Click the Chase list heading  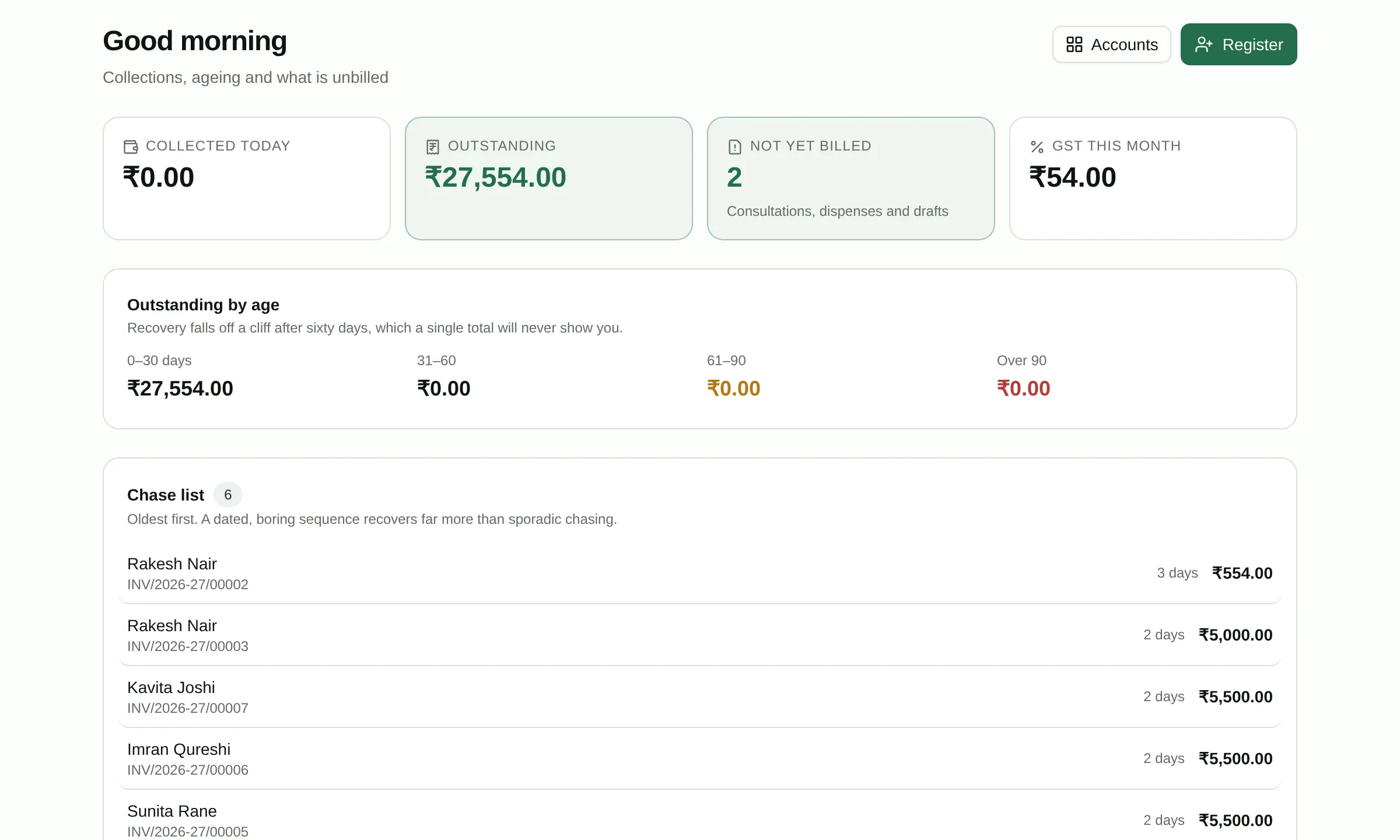166,495
